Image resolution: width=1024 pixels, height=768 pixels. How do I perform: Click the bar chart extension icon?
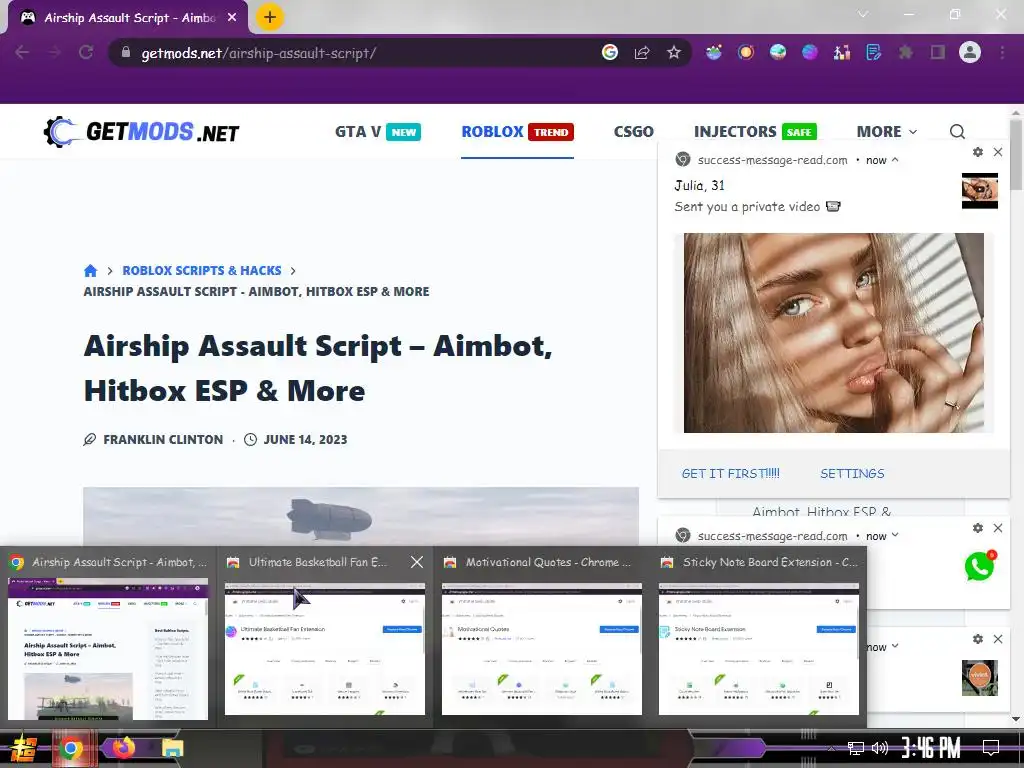pyautogui.click(x=842, y=52)
